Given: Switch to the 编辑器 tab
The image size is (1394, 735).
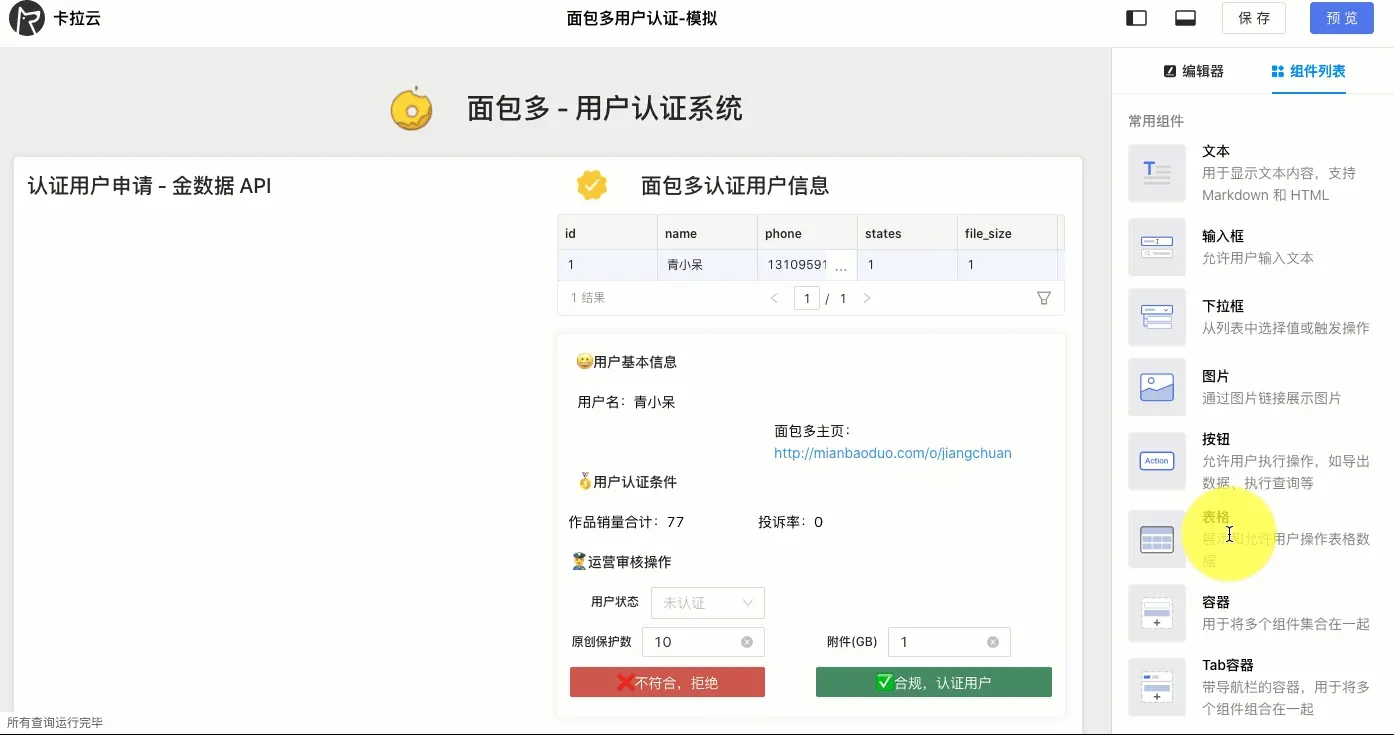Looking at the screenshot, I should pyautogui.click(x=1193, y=71).
